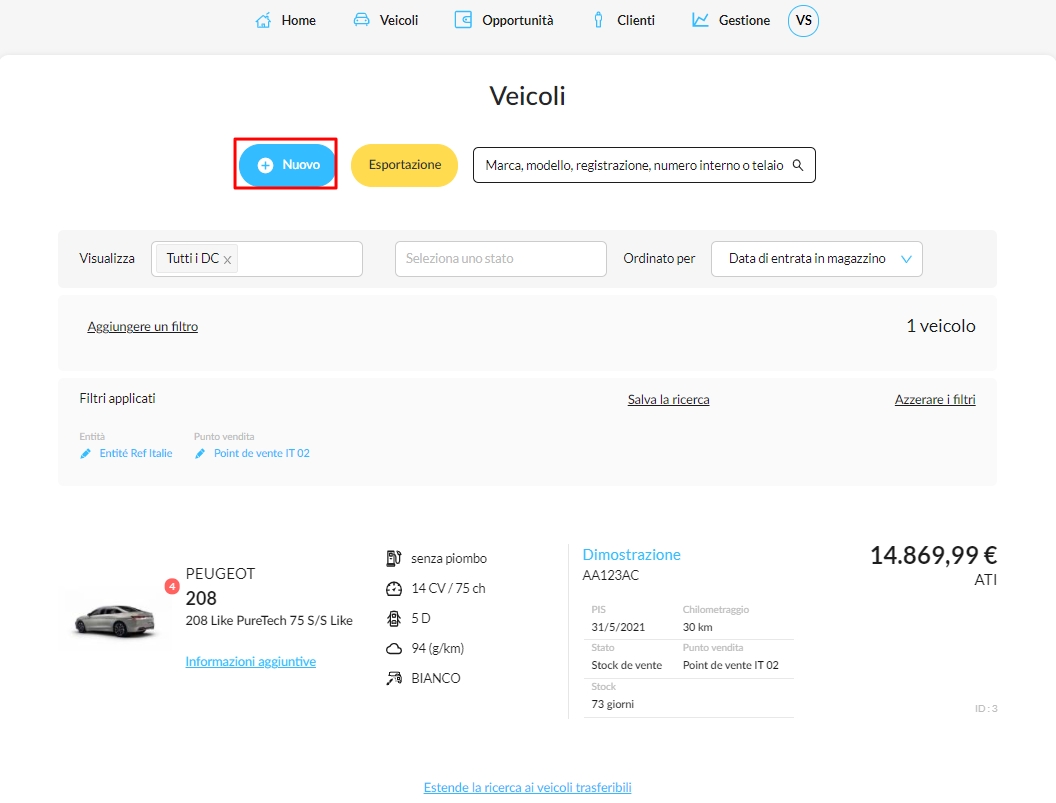Screen dimensions: 1056x803
Task: Click the Clienti person icon
Action: point(598,20)
